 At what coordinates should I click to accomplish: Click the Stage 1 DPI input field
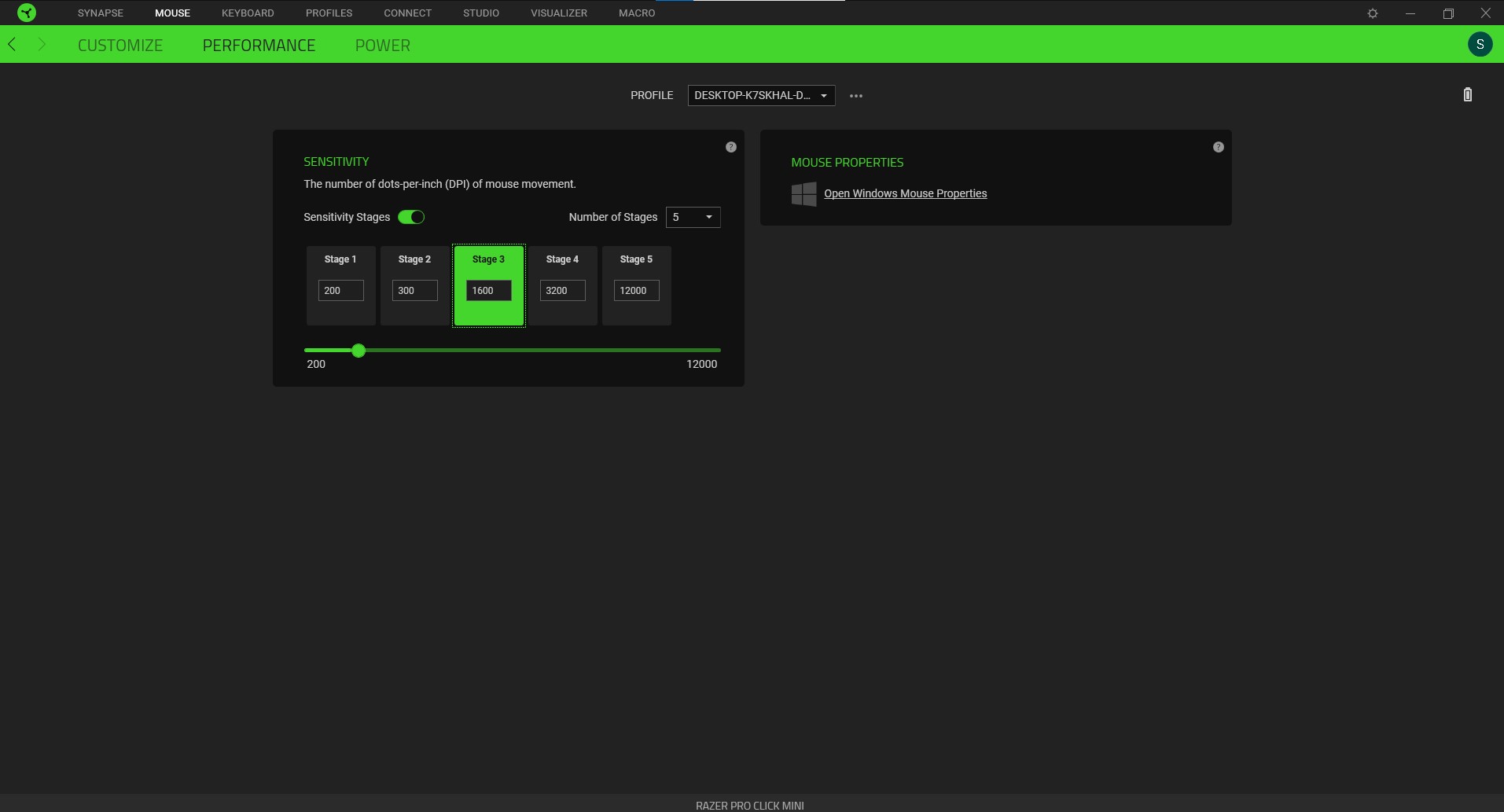coord(340,291)
